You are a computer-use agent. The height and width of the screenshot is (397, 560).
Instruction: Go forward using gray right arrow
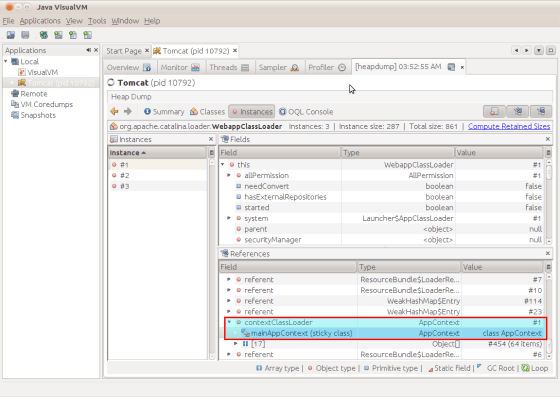coord(128,112)
